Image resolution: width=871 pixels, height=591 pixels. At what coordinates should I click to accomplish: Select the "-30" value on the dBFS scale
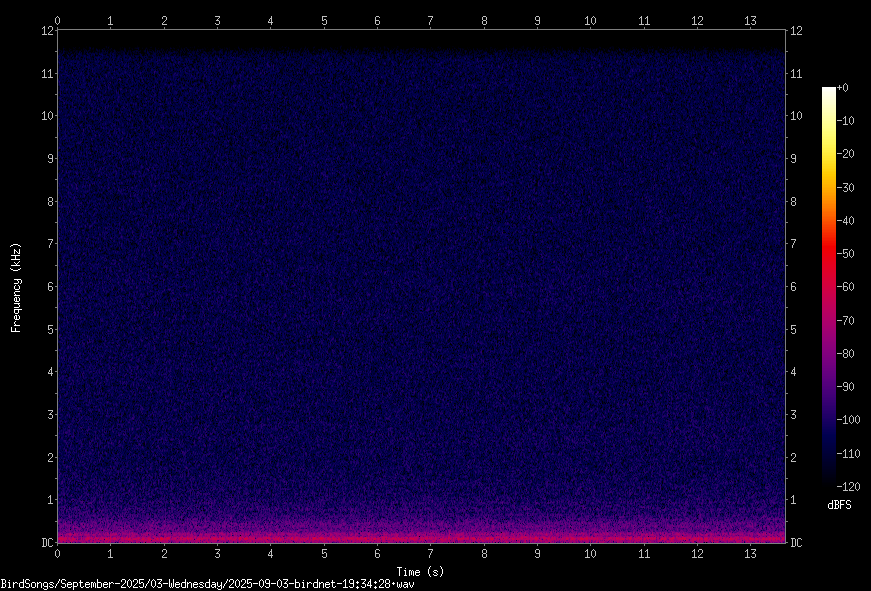[x=846, y=188]
